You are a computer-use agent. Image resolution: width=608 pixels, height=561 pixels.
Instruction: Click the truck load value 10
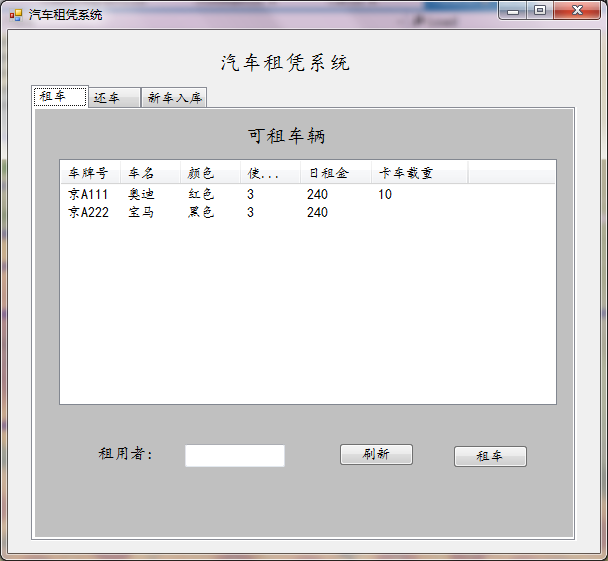[385, 194]
